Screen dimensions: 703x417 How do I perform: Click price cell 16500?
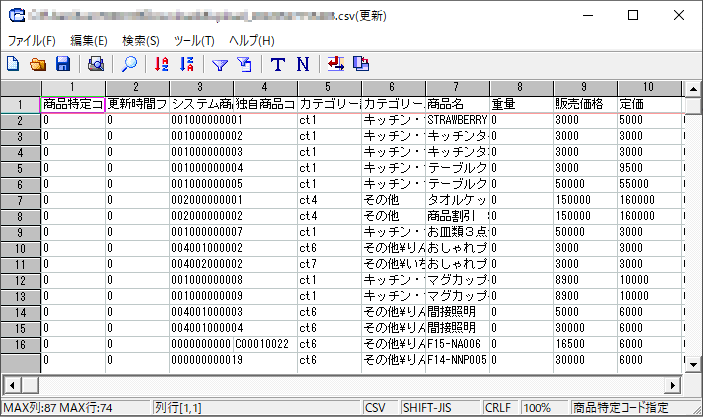pos(586,344)
